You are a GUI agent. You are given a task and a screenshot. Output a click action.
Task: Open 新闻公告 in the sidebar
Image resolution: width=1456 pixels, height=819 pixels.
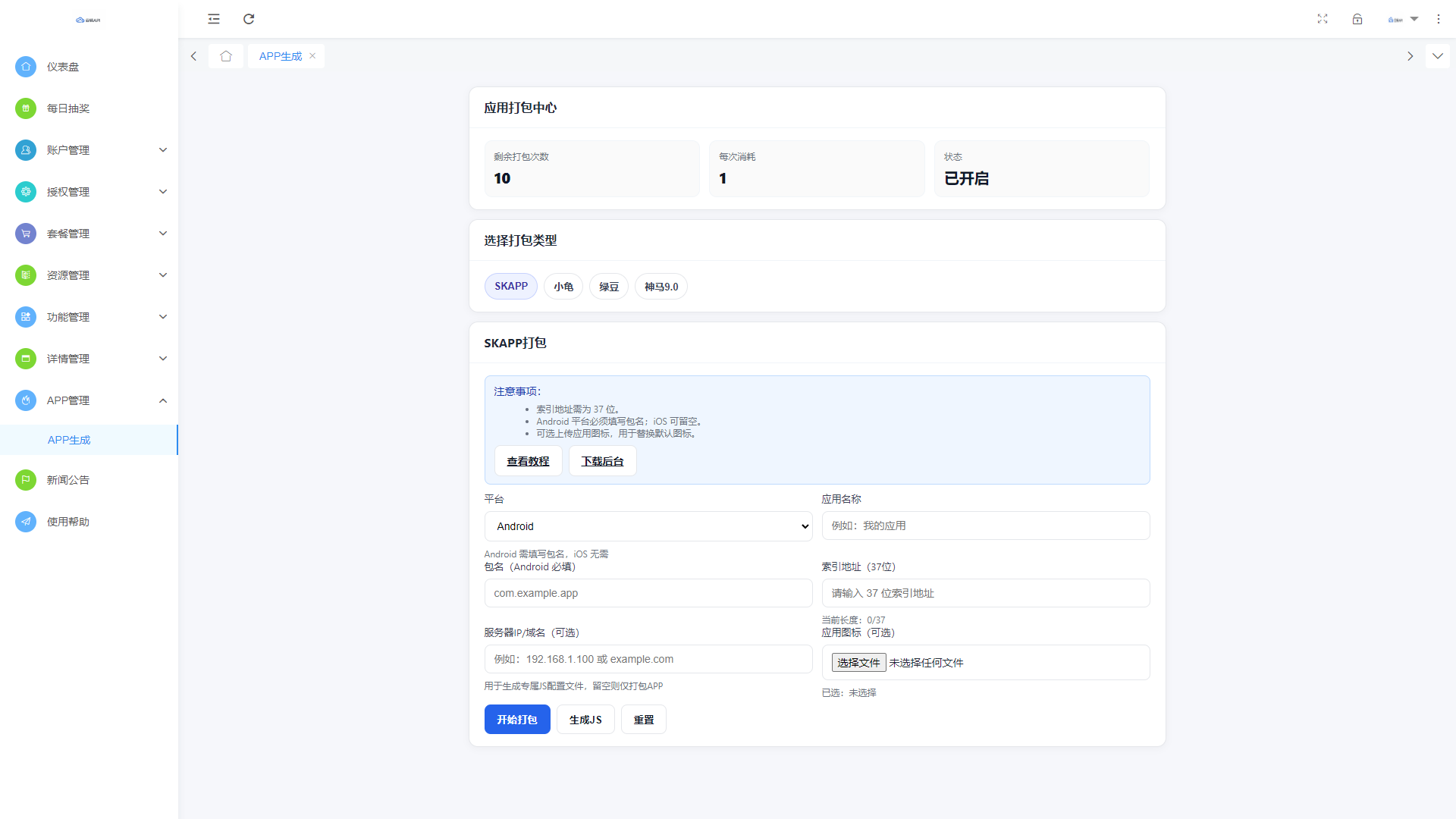click(68, 480)
